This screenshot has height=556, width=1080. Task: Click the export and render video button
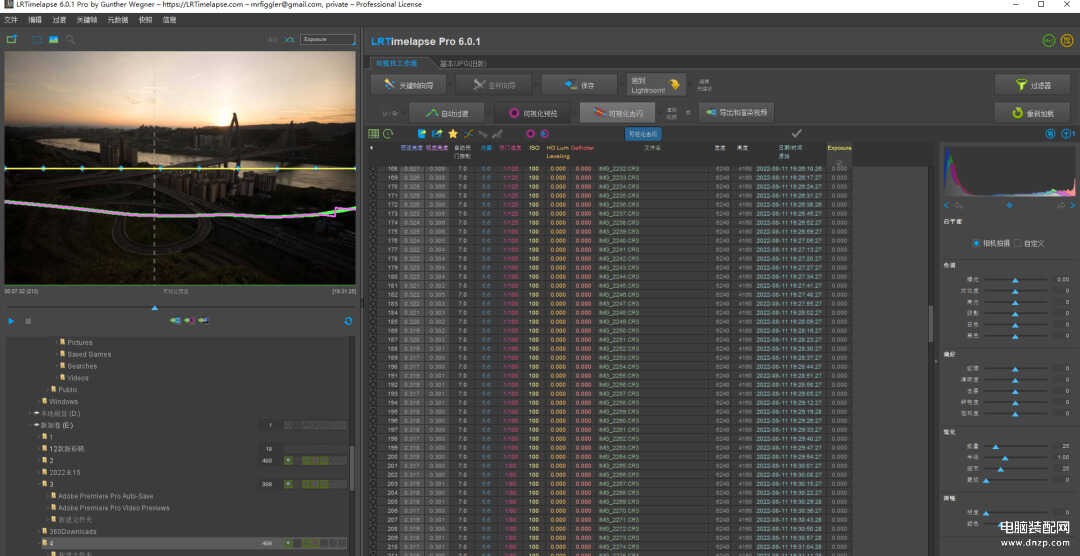(x=736, y=113)
